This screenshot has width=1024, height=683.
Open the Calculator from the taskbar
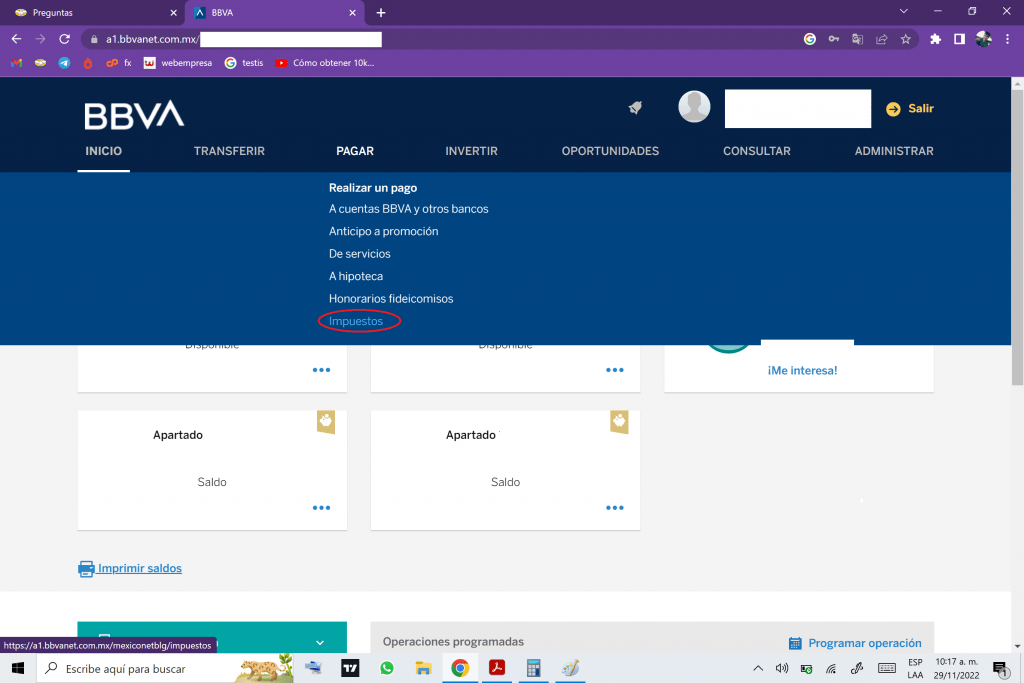pyautogui.click(x=534, y=668)
